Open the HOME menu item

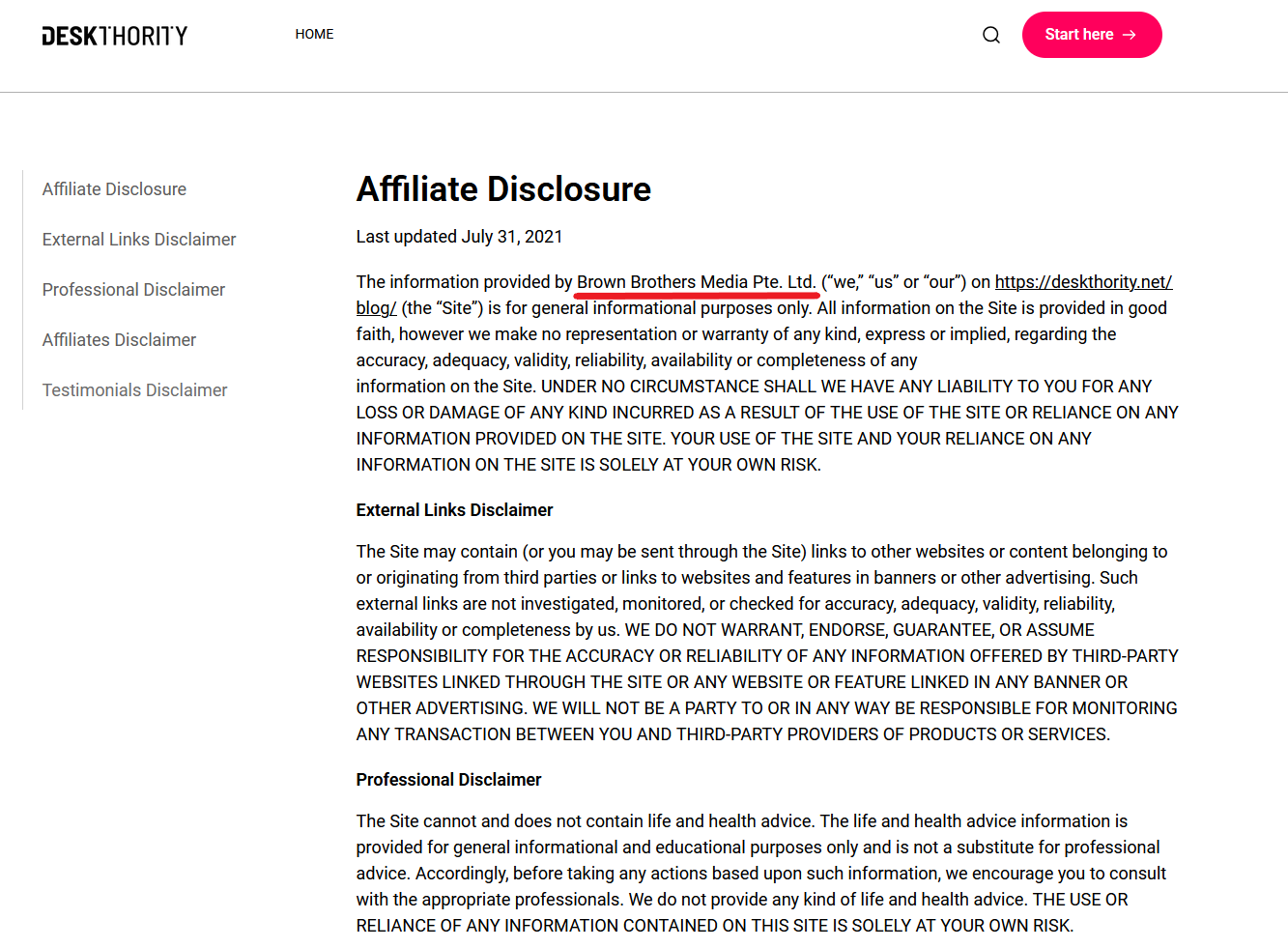coord(314,34)
